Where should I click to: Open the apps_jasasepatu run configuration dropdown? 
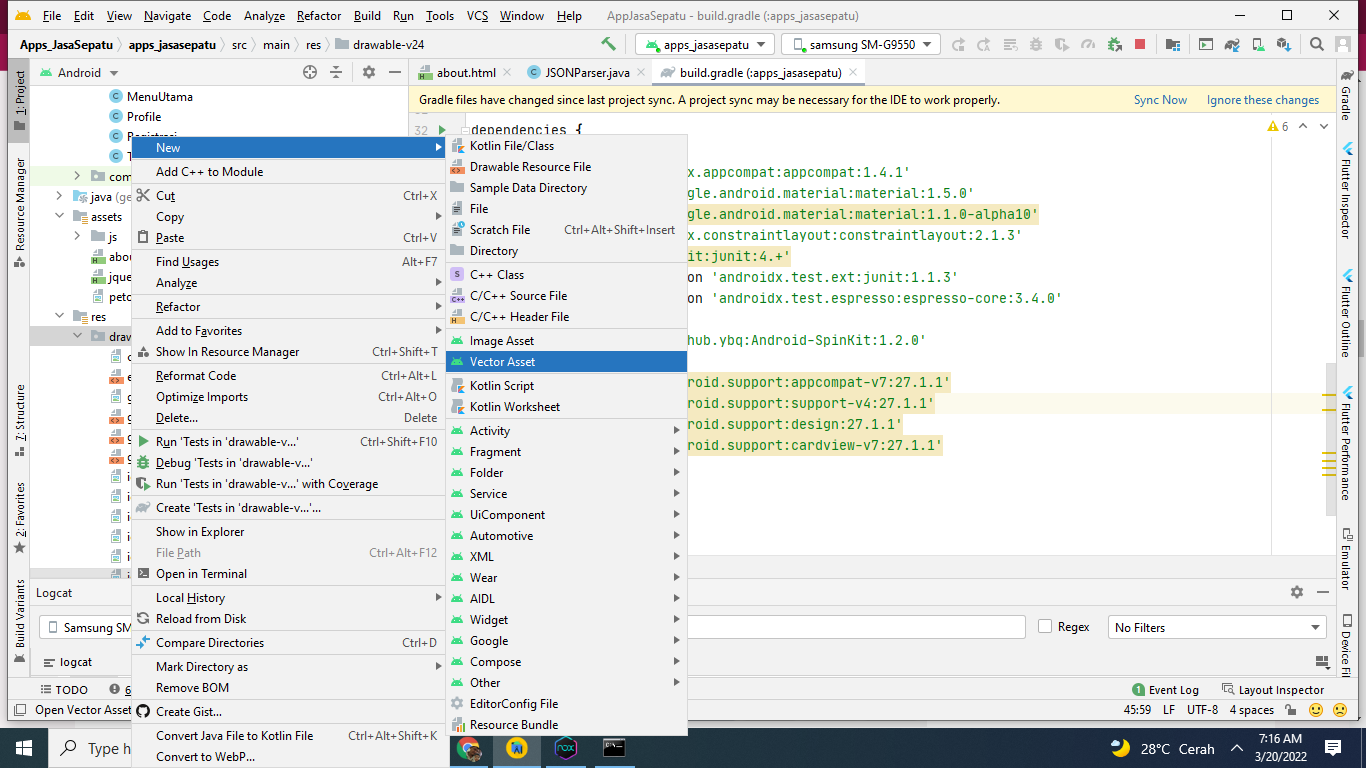click(705, 44)
